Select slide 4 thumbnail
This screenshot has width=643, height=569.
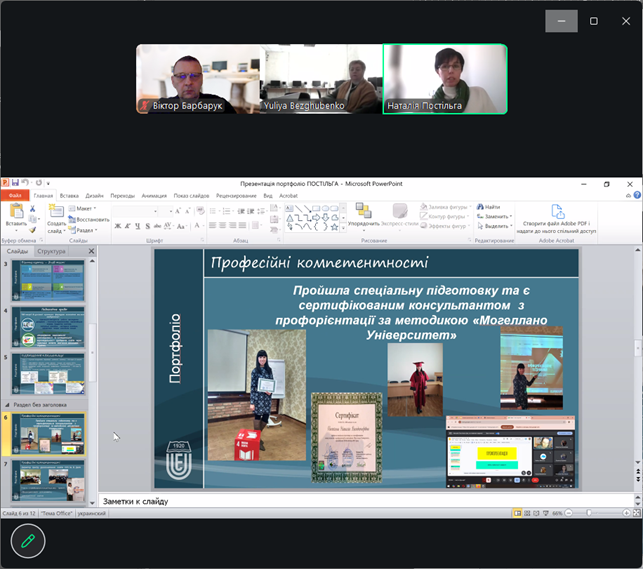tap(48, 327)
